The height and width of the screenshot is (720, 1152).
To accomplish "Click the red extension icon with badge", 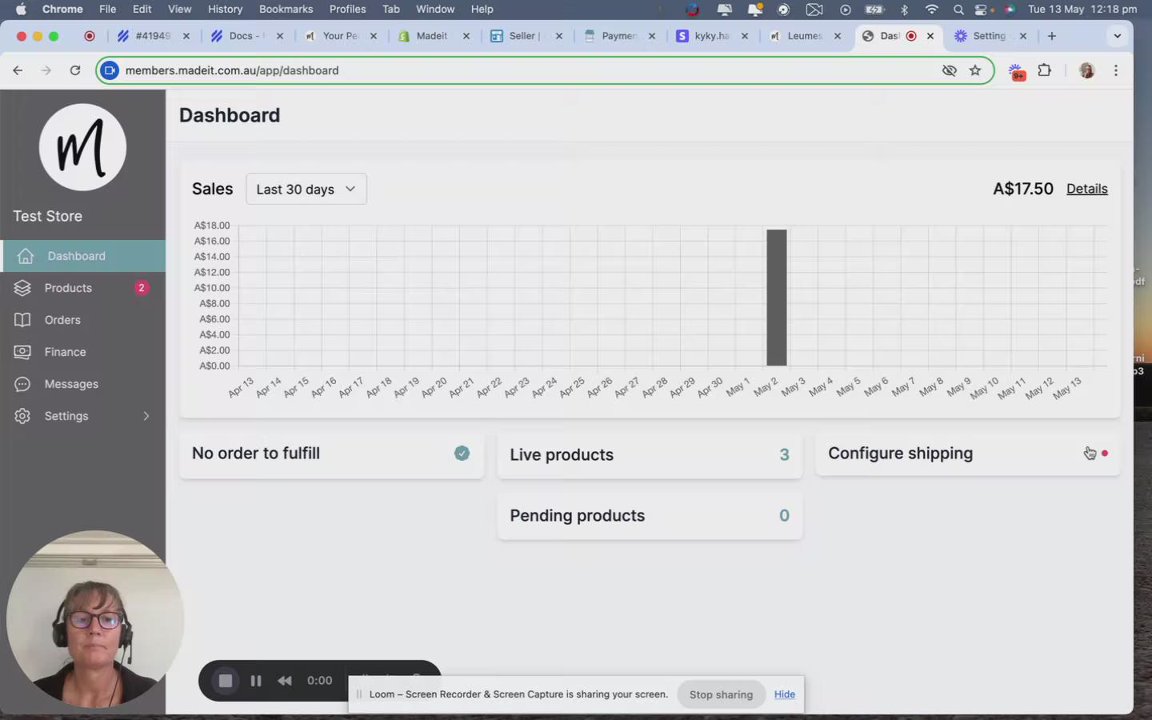I will (1017, 72).
